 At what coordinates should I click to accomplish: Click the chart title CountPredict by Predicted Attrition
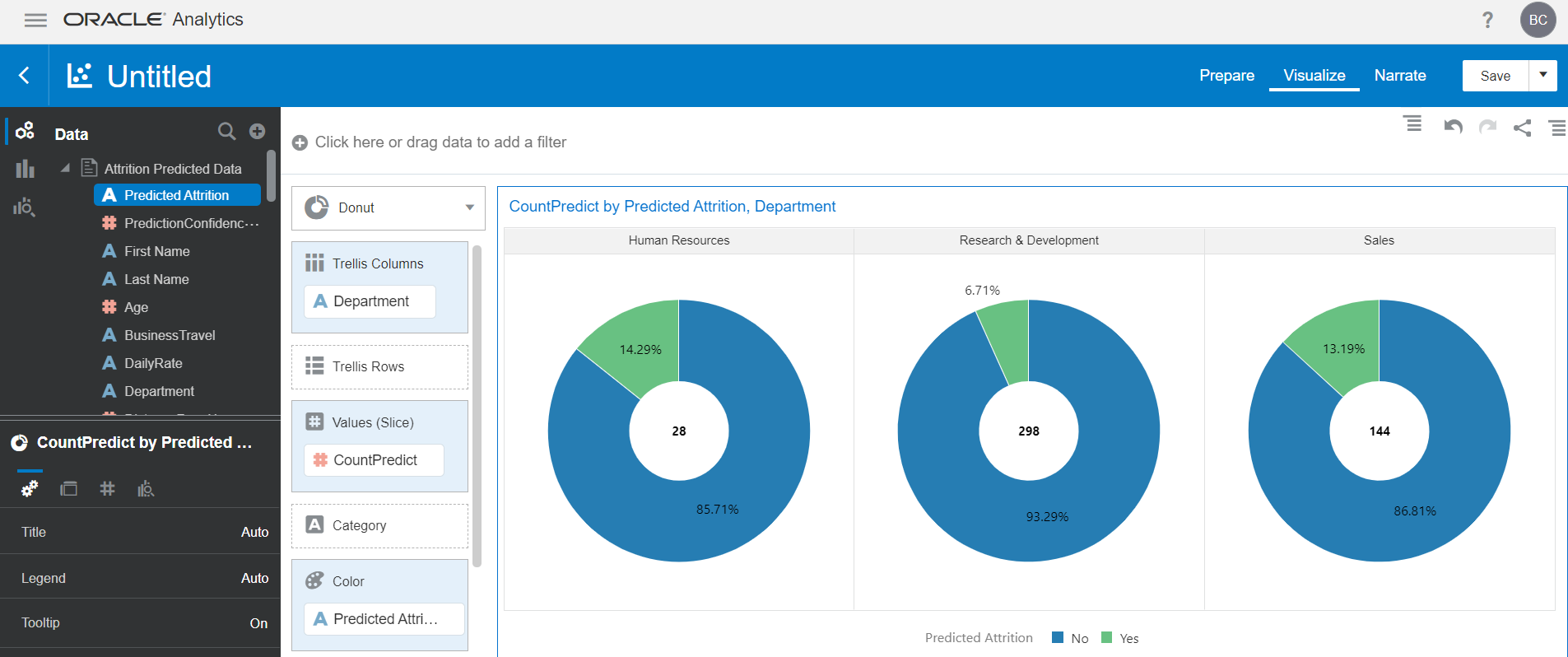coord(672,207)
